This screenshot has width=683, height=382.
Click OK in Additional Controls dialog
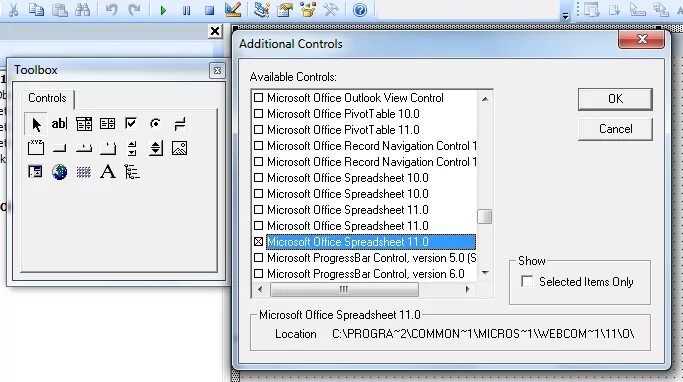615,99
